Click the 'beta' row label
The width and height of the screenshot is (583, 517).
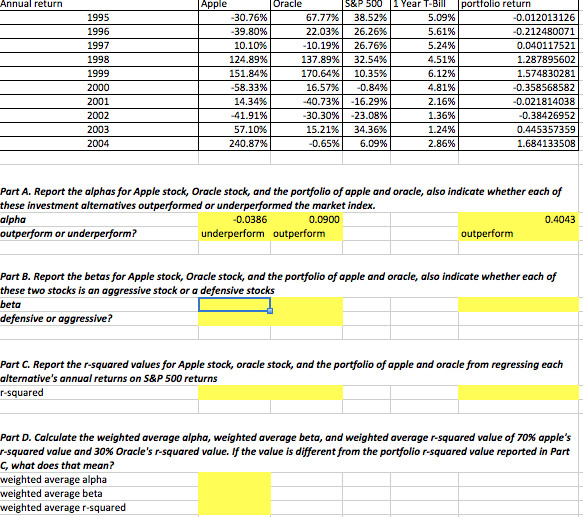(10, 305)
